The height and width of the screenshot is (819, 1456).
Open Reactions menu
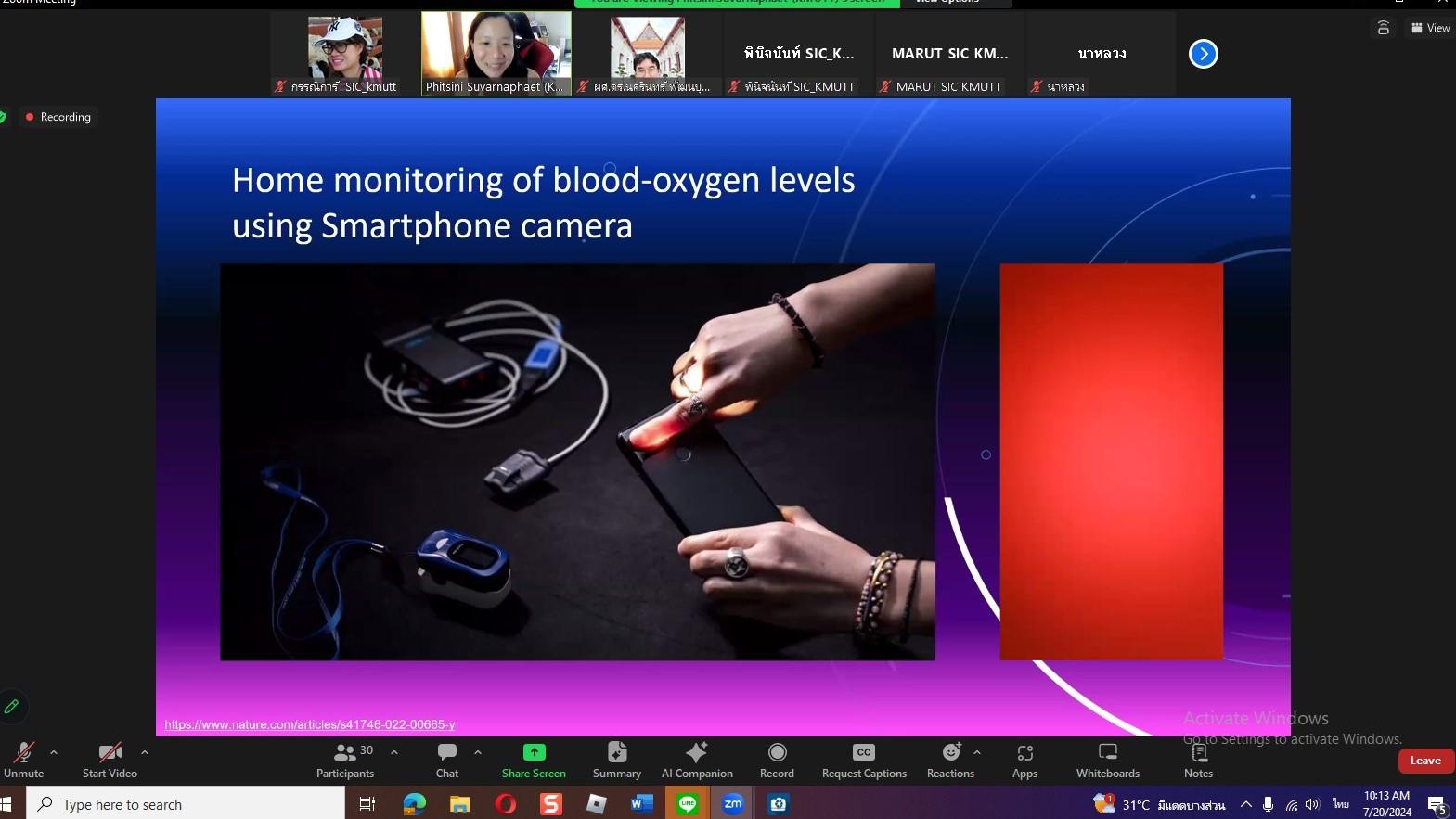click(x=950, y=760)
